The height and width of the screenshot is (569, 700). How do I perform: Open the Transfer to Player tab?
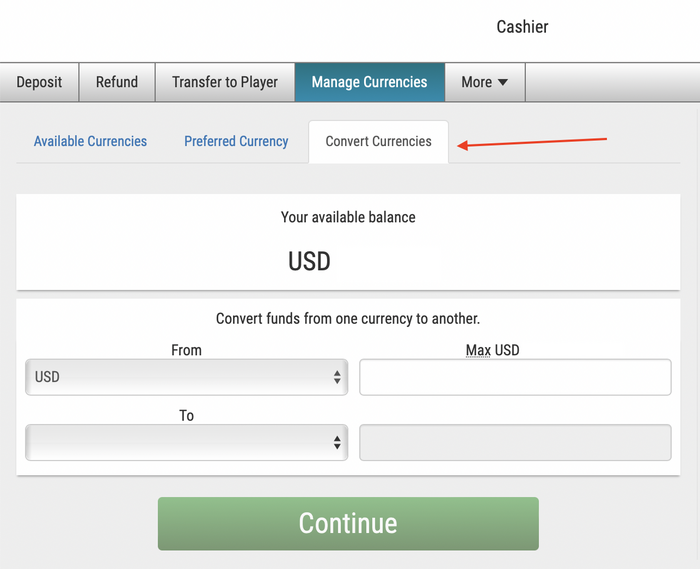(x=225, y=82)
